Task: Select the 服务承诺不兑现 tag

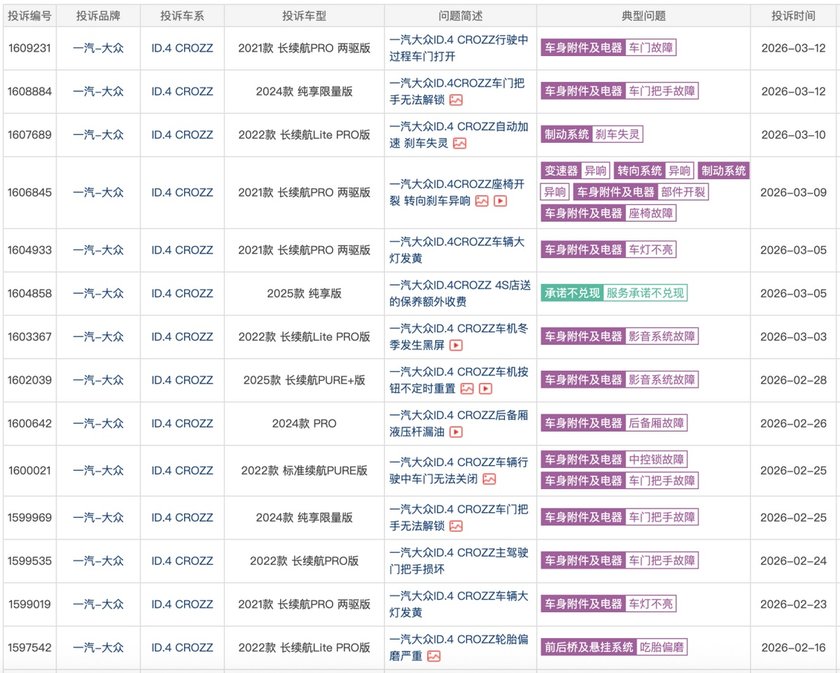Action: (x=646, y=293)
